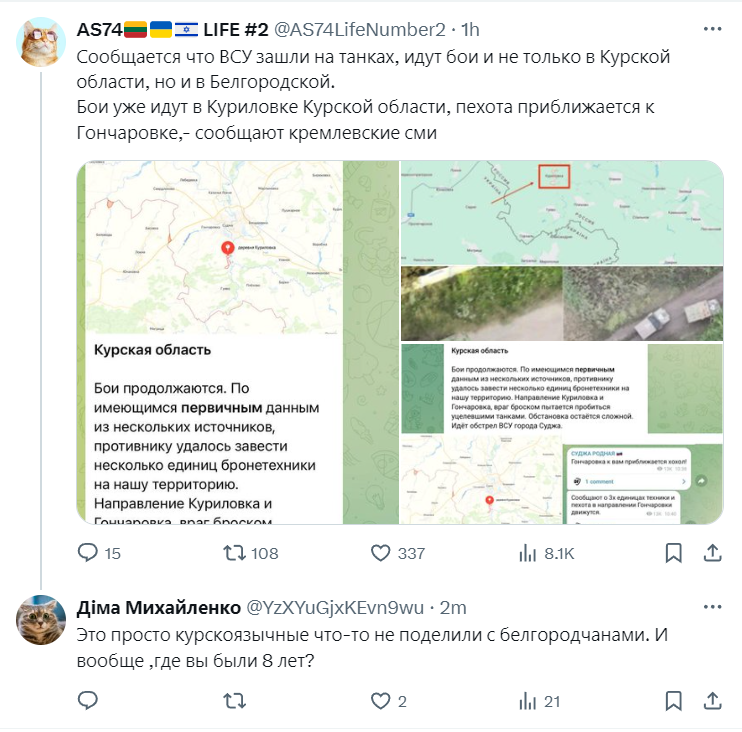Retweet the post with 108 reposts
The image size is (742, 732).
250,553
